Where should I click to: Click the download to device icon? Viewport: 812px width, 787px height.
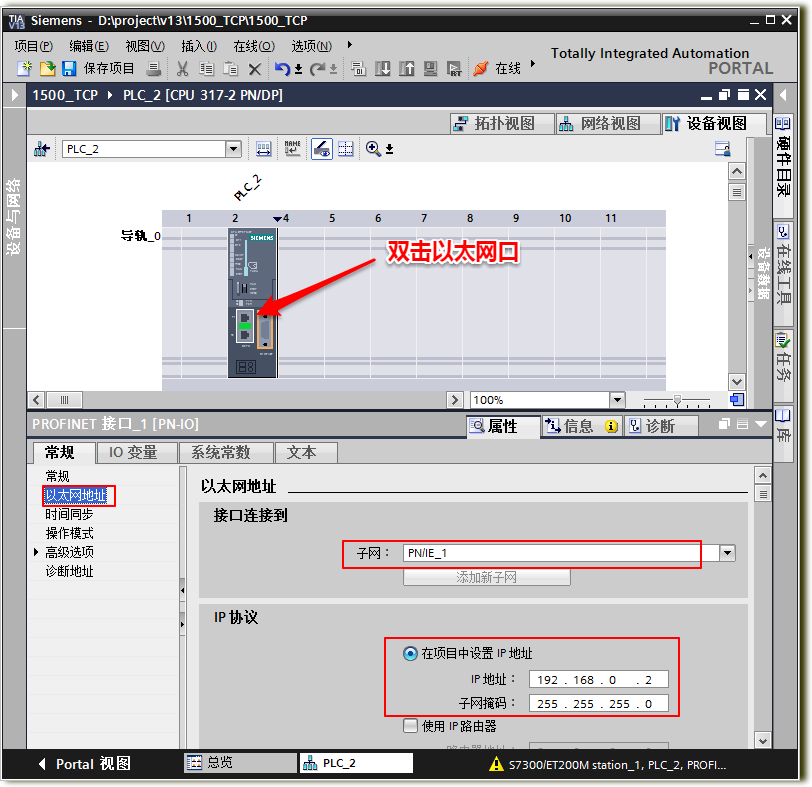(x=383, y=68)
